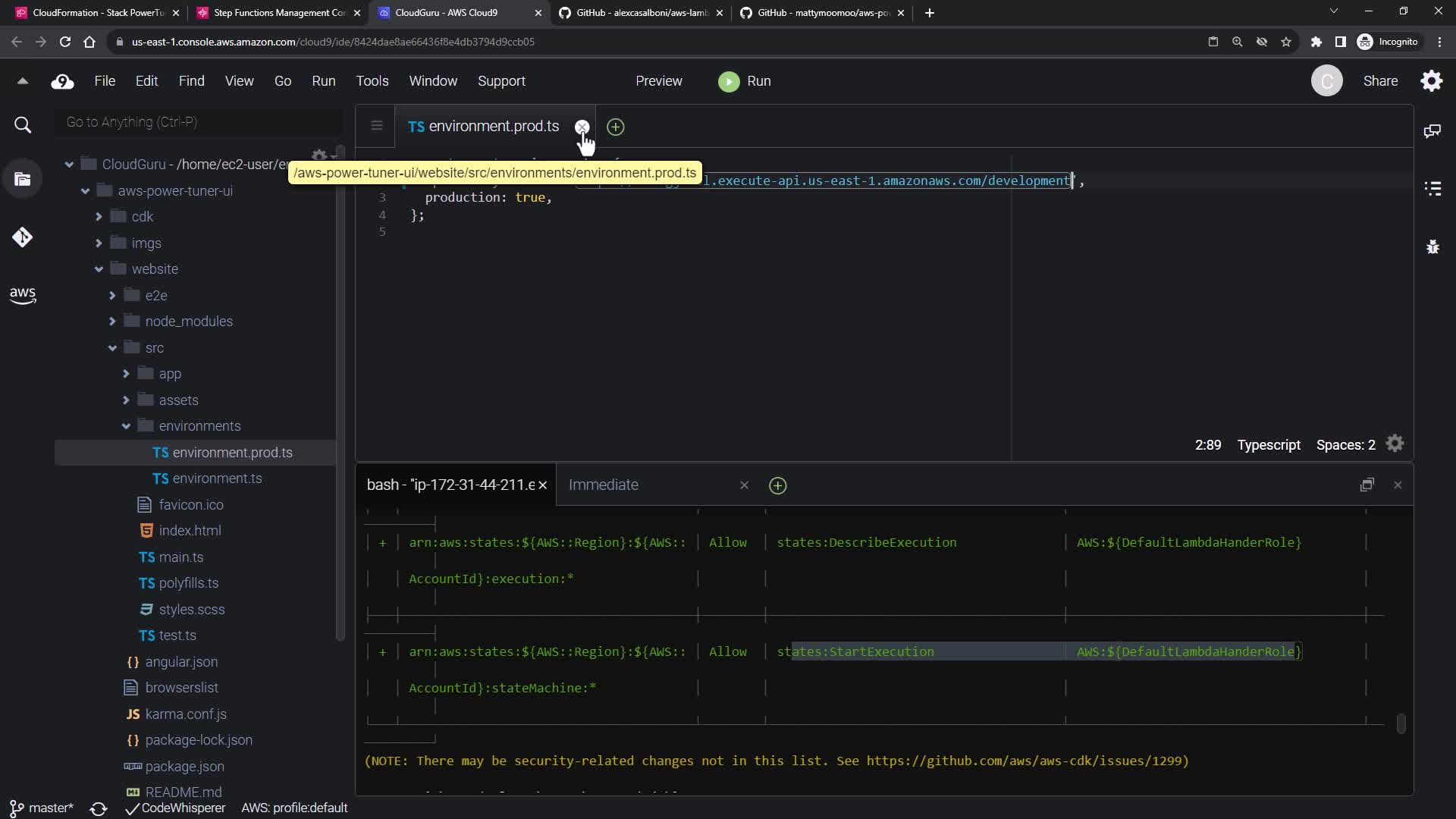Collapse the environments folder
This screenshot has width=1456, height=819.
pos(126,426)
